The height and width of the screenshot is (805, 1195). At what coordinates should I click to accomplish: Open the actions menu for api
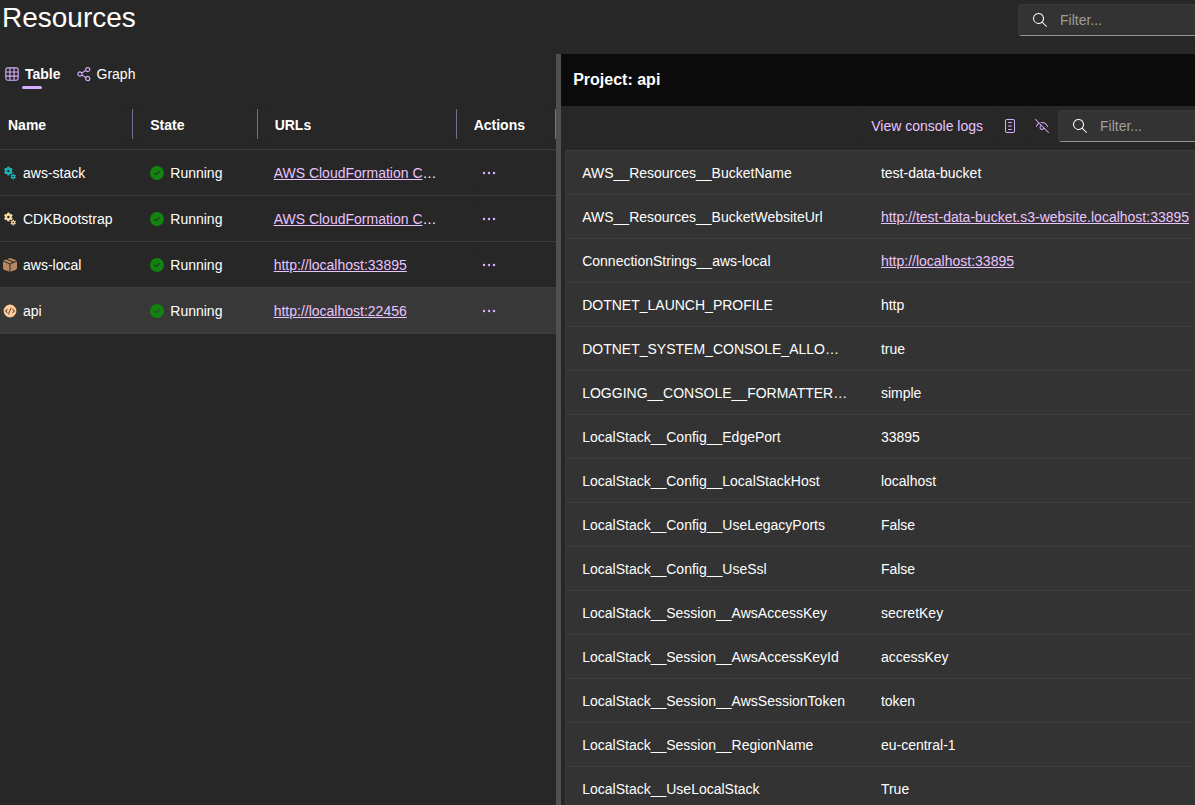coord(489,310)
